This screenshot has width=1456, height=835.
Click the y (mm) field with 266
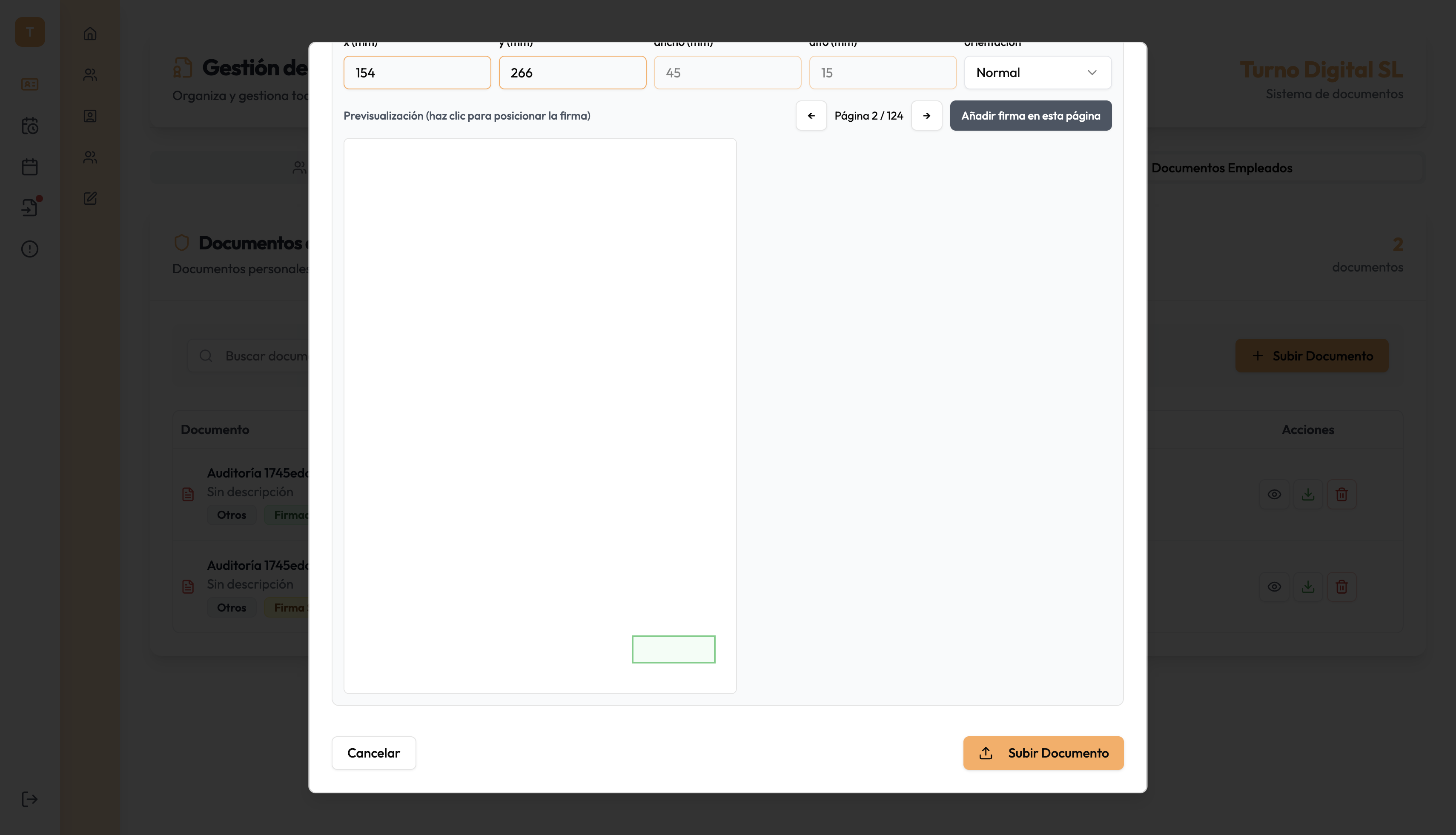pos(573,73)
